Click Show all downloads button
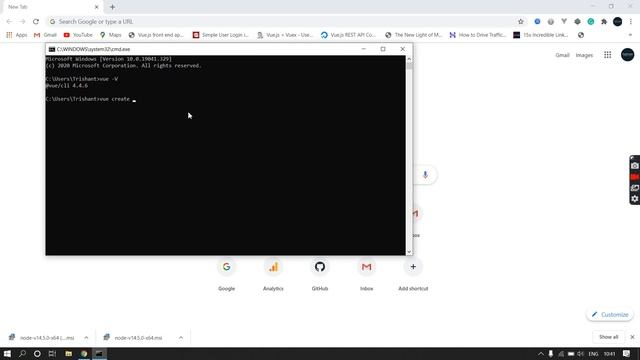Viewport: 640px width, 360px height. (x=609, y=337)
